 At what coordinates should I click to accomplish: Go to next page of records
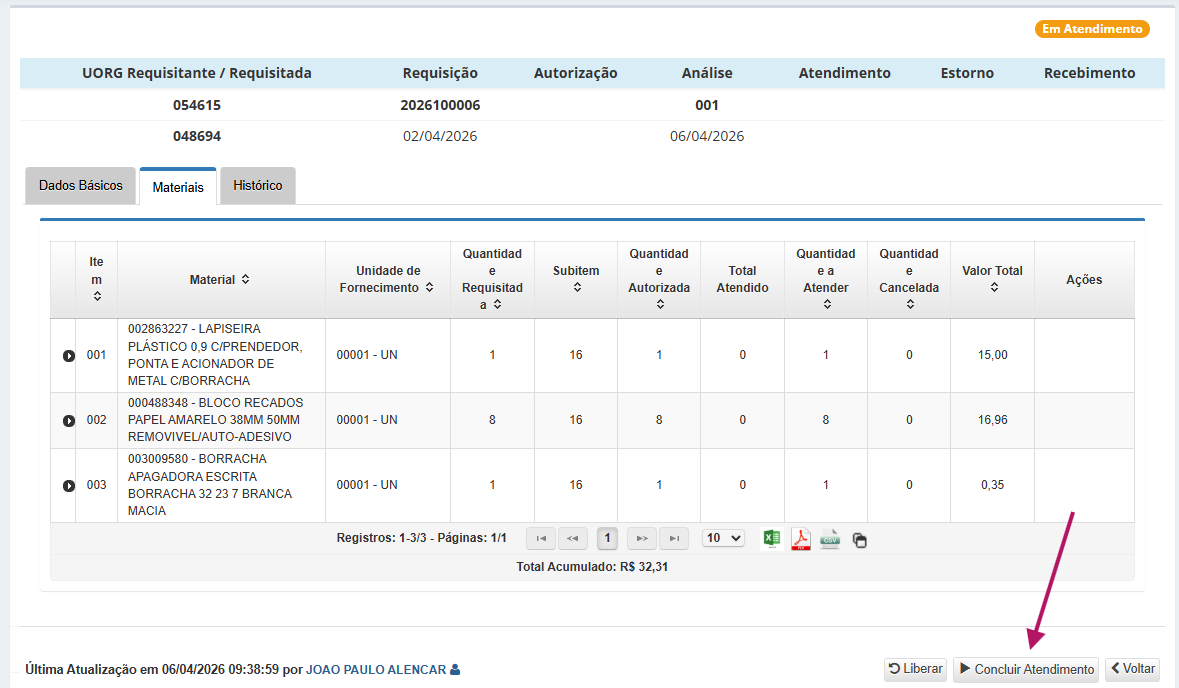[642, 538]
